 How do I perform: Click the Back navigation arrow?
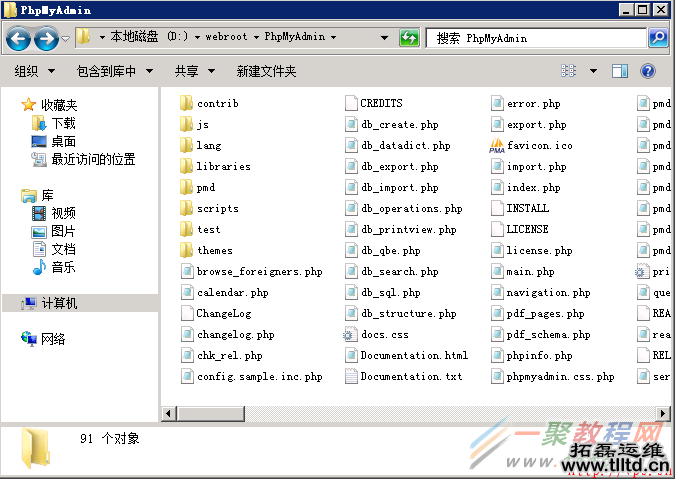tap(18, 39)
